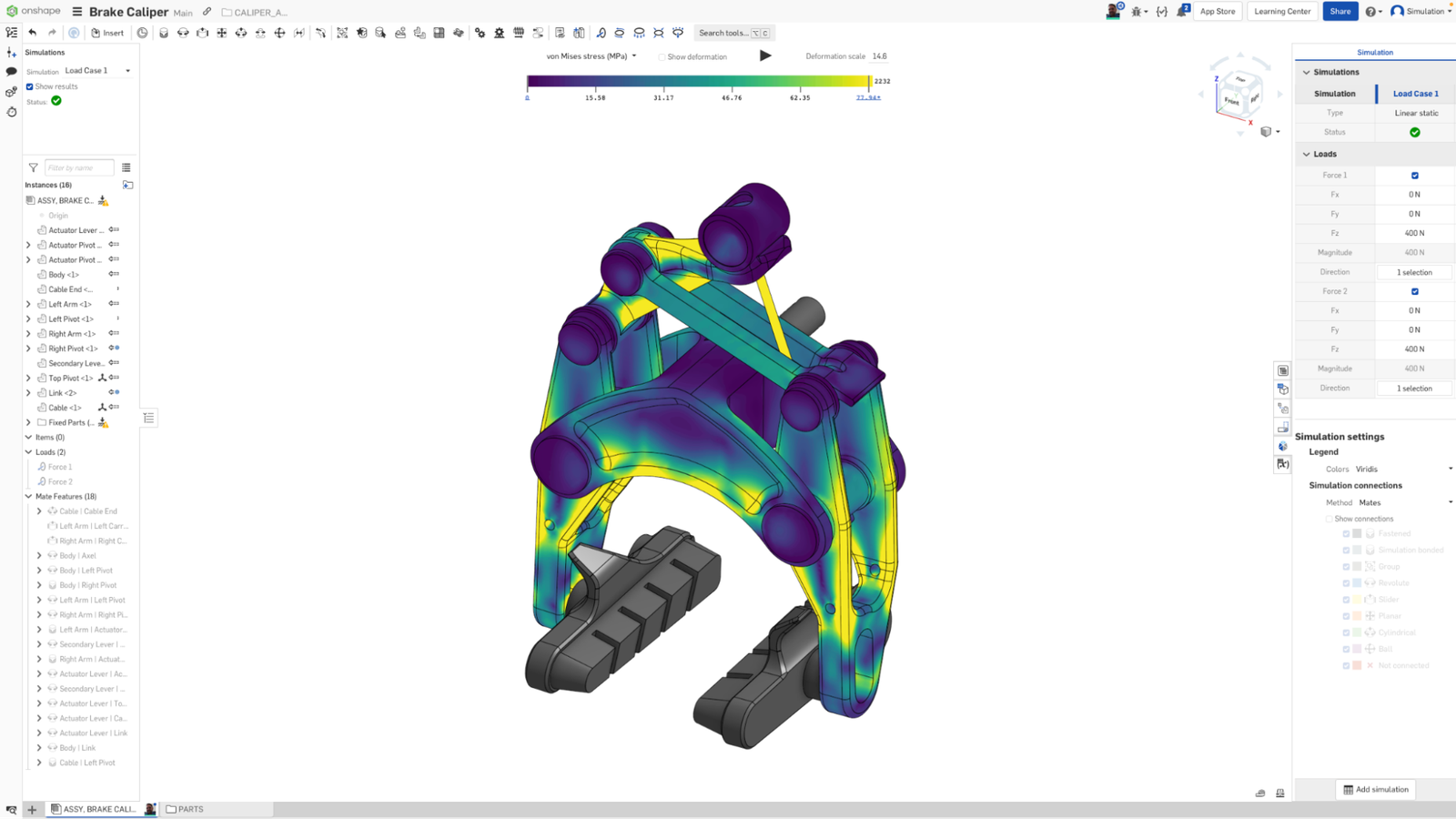Click the Add simulation button
1456x819 pixels.
[x=1375, y=789]
